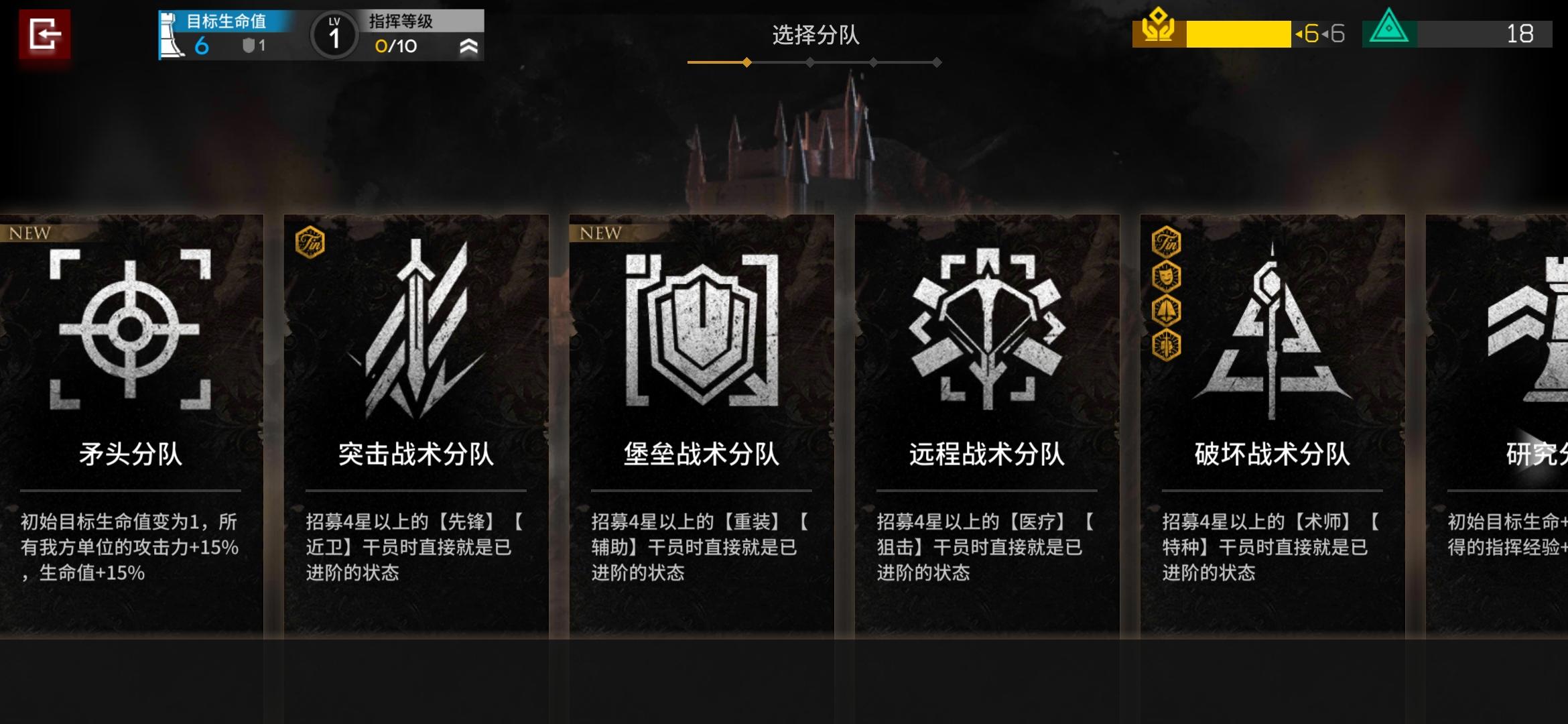The width and height of the screenshot is (1568, 724).
Task: Click the level 1 circle indicator
Action: 334,35
